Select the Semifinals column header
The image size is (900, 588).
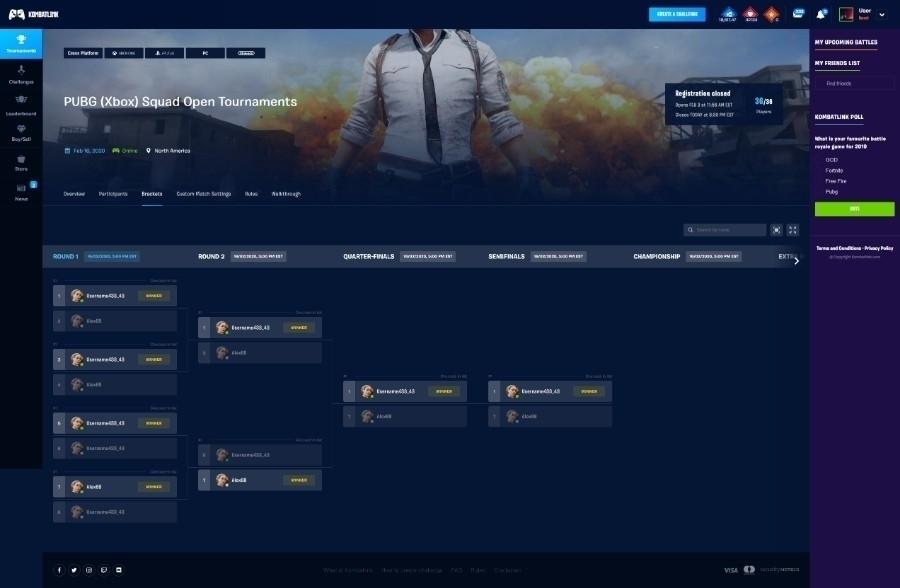pos(506,257)
